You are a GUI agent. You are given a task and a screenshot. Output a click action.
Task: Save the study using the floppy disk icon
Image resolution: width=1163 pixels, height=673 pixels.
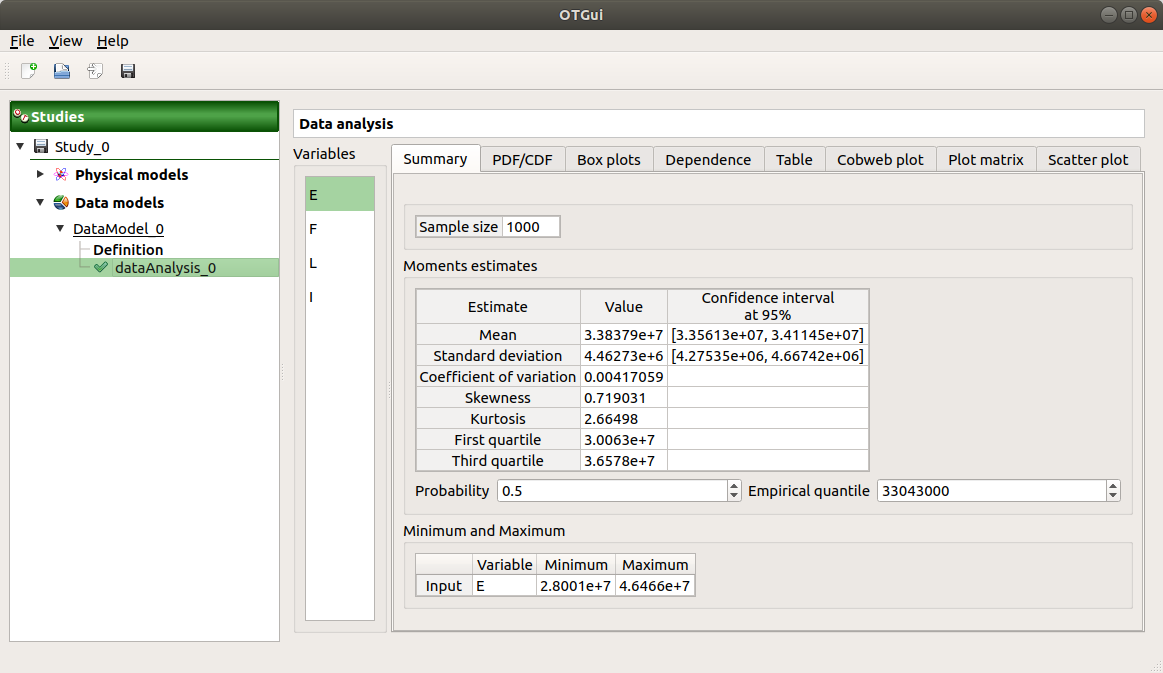pos(127,70)
